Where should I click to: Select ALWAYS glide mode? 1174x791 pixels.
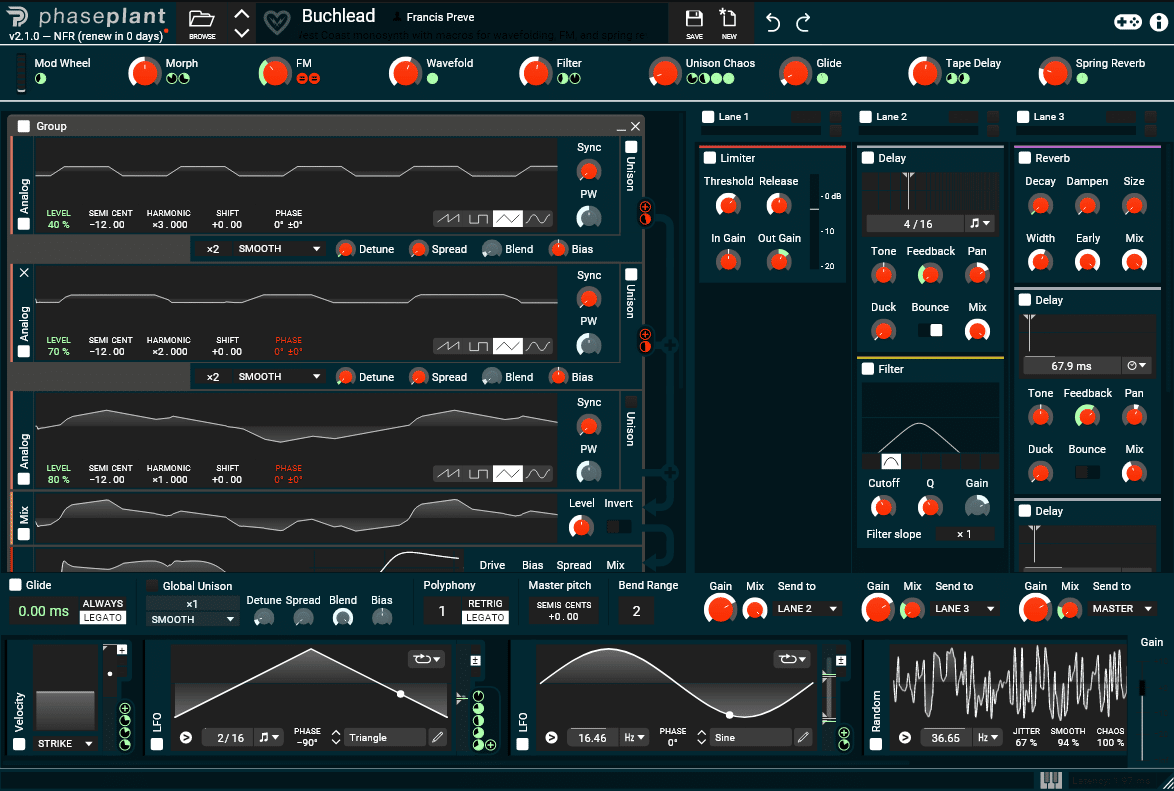click(103, 604)
